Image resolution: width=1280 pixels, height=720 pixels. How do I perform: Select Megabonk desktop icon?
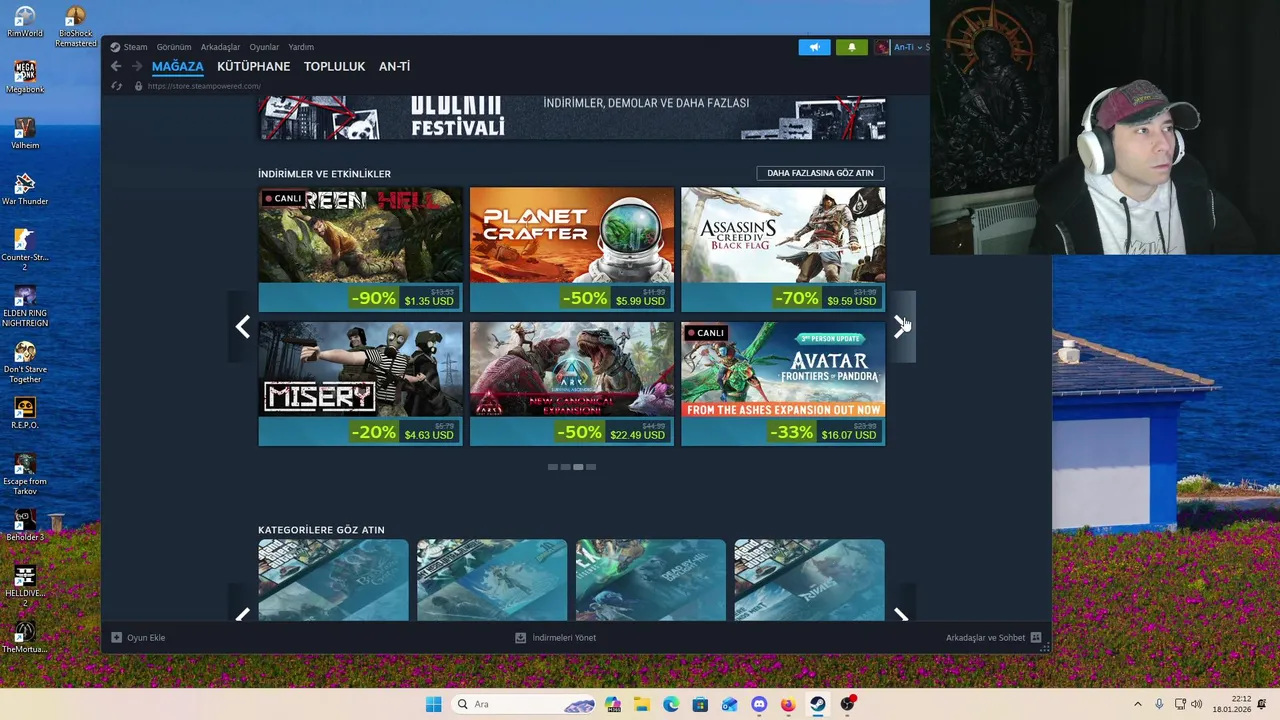coord(25,78)
